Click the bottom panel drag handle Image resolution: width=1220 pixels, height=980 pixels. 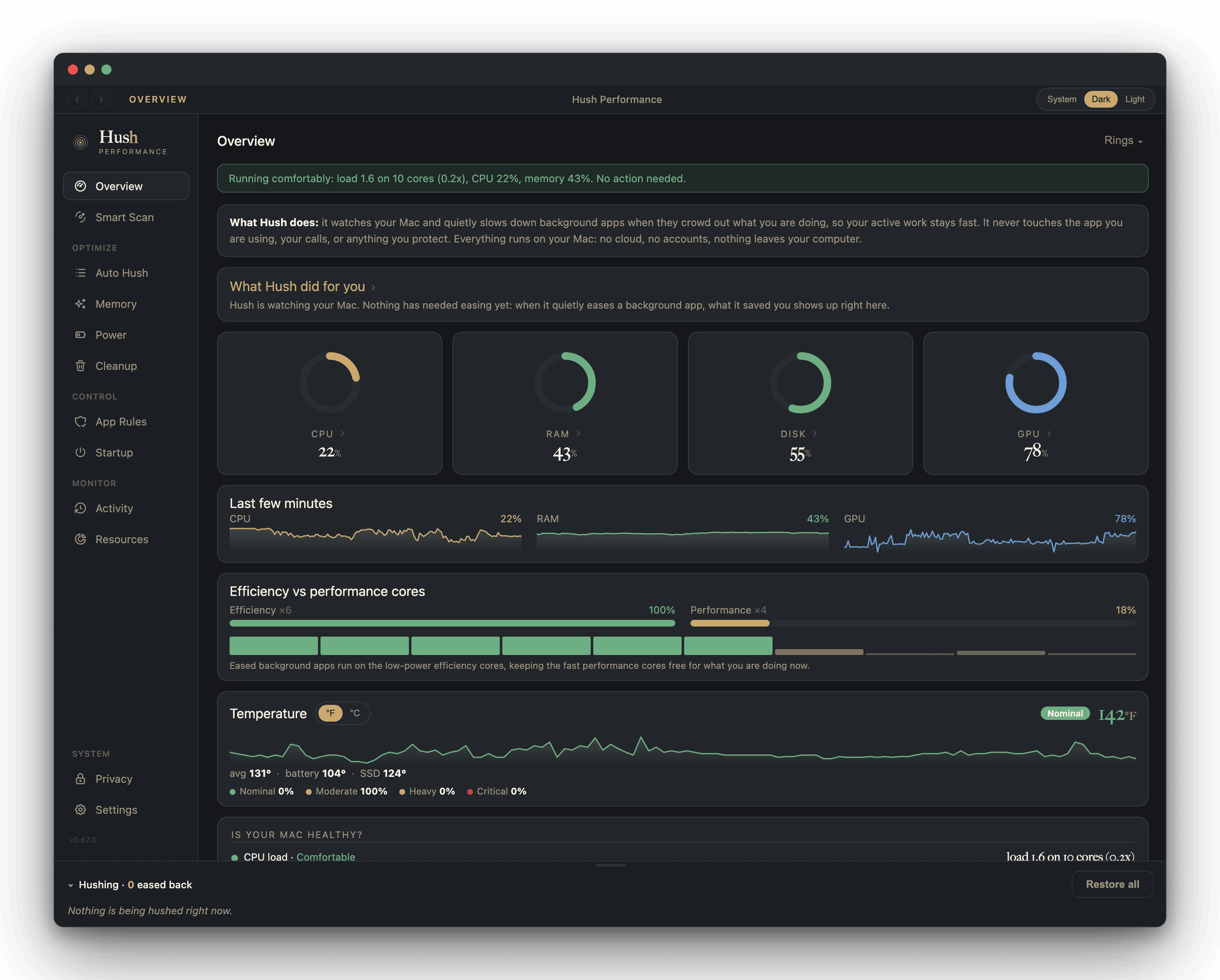[x=610, y=865]
